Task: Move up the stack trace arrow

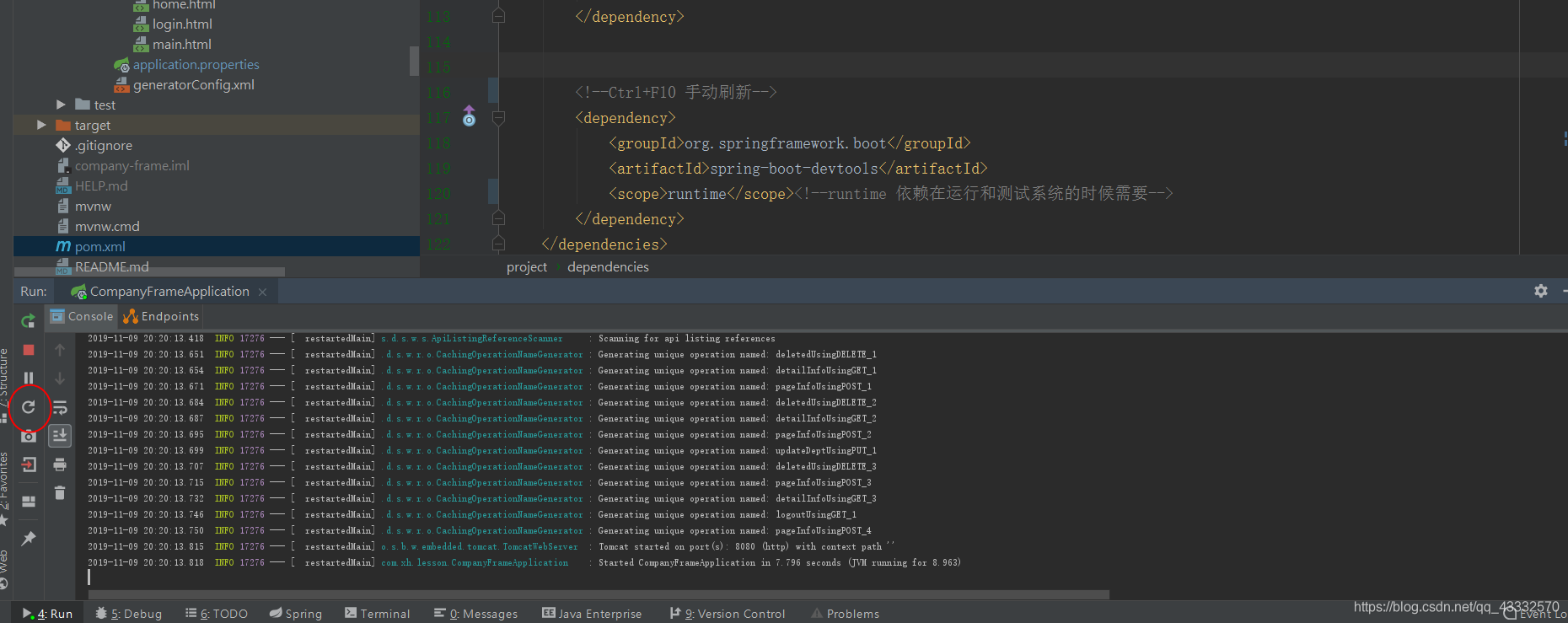Action: [x=60, y=349]
